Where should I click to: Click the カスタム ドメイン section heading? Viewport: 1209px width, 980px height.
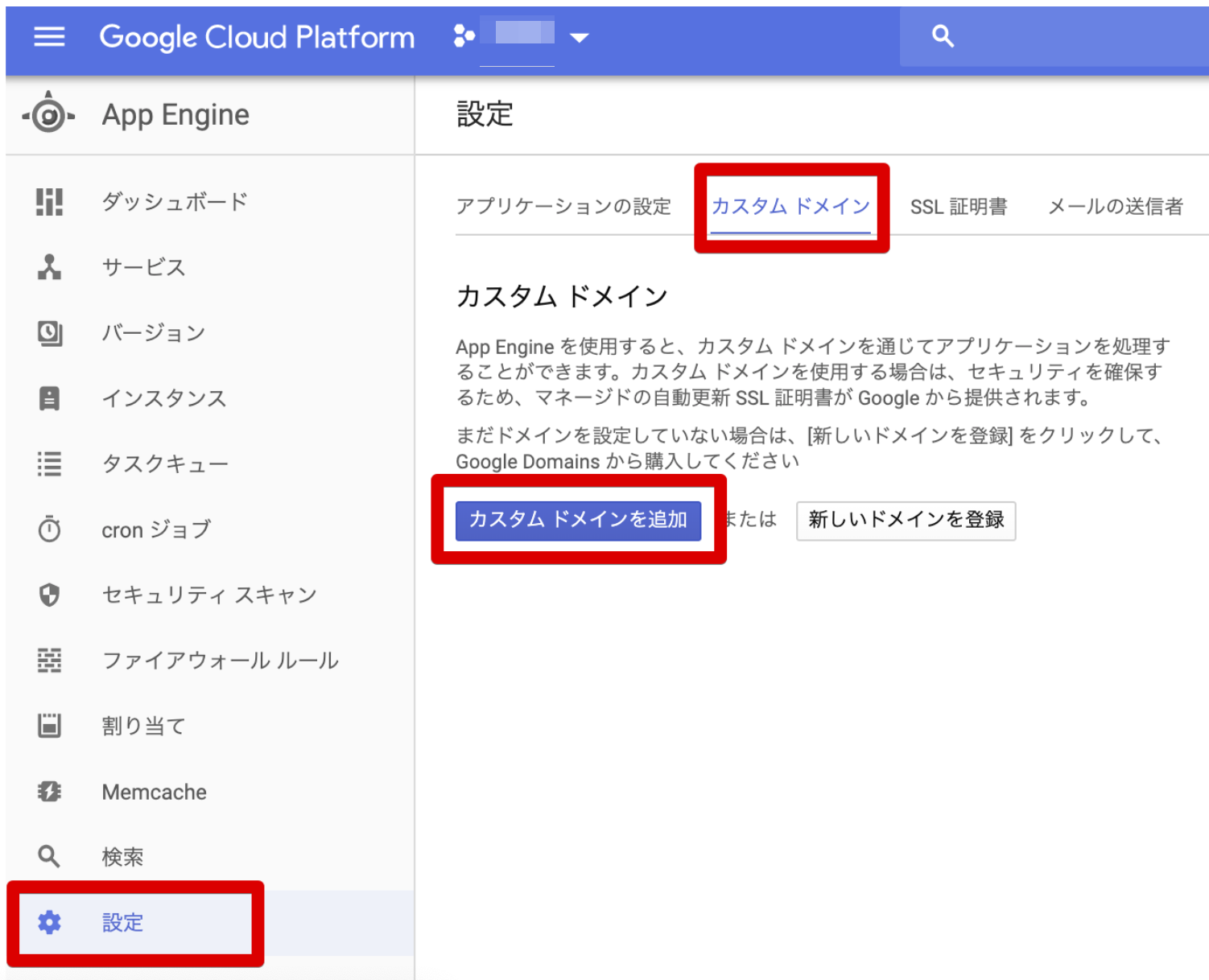(x=562, y=296)
